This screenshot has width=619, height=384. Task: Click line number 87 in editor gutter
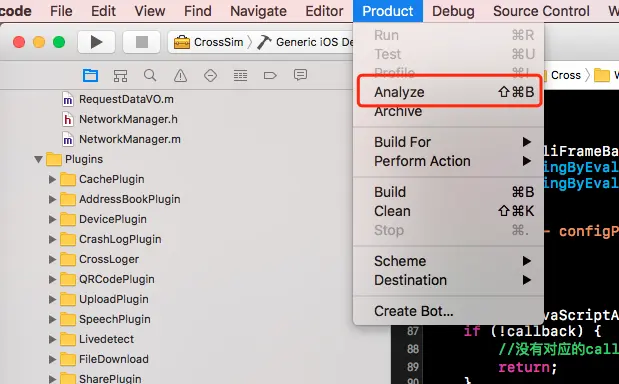point(413,331)
